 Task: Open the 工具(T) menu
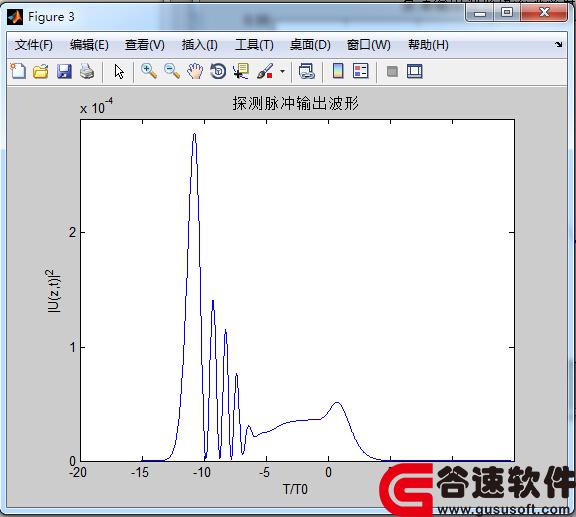[254, 45]
